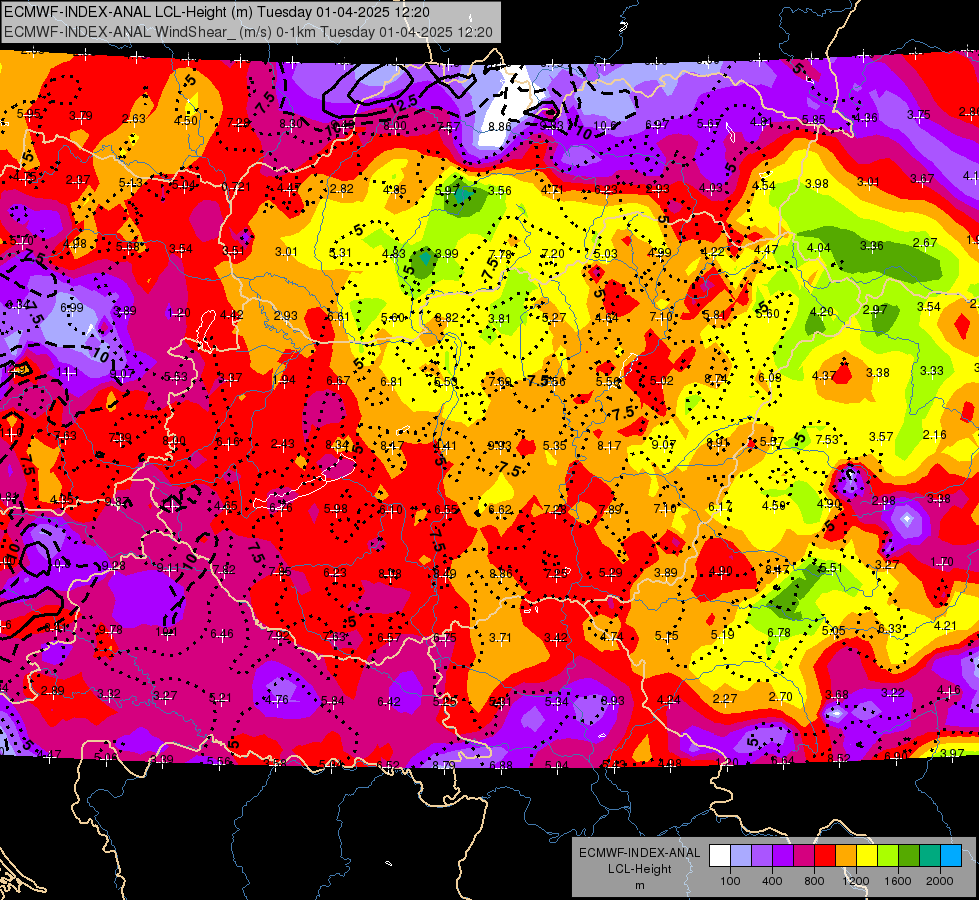Click the wind shear value 3.56

click(499, 190)
